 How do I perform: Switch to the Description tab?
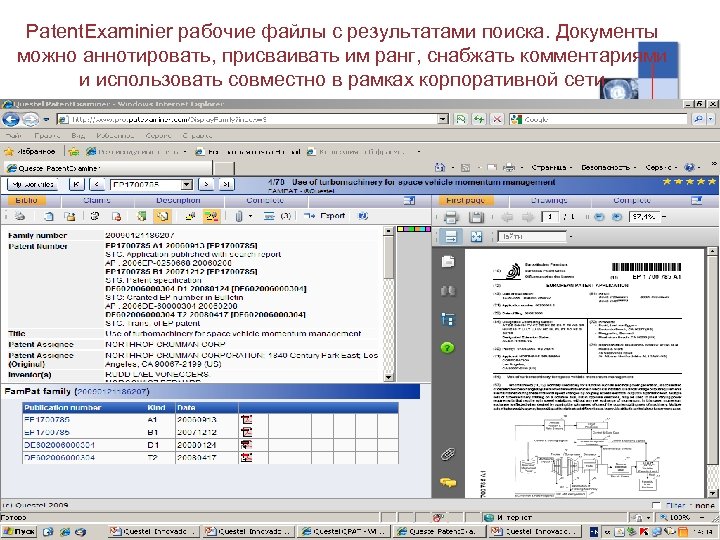tap(179, 201)
